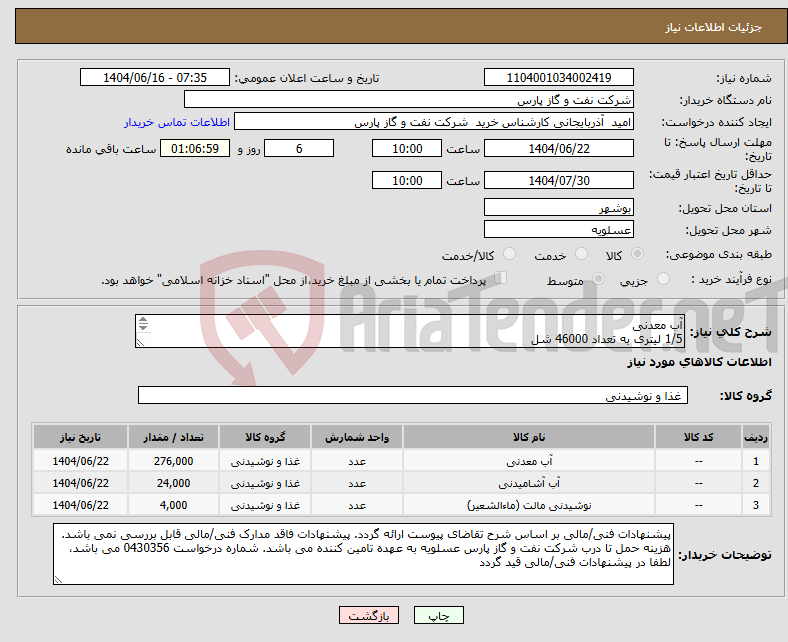Click the شماره نیاز field 1104001034002419
Viewport: 788px width, 642px height.
point(558,77)
